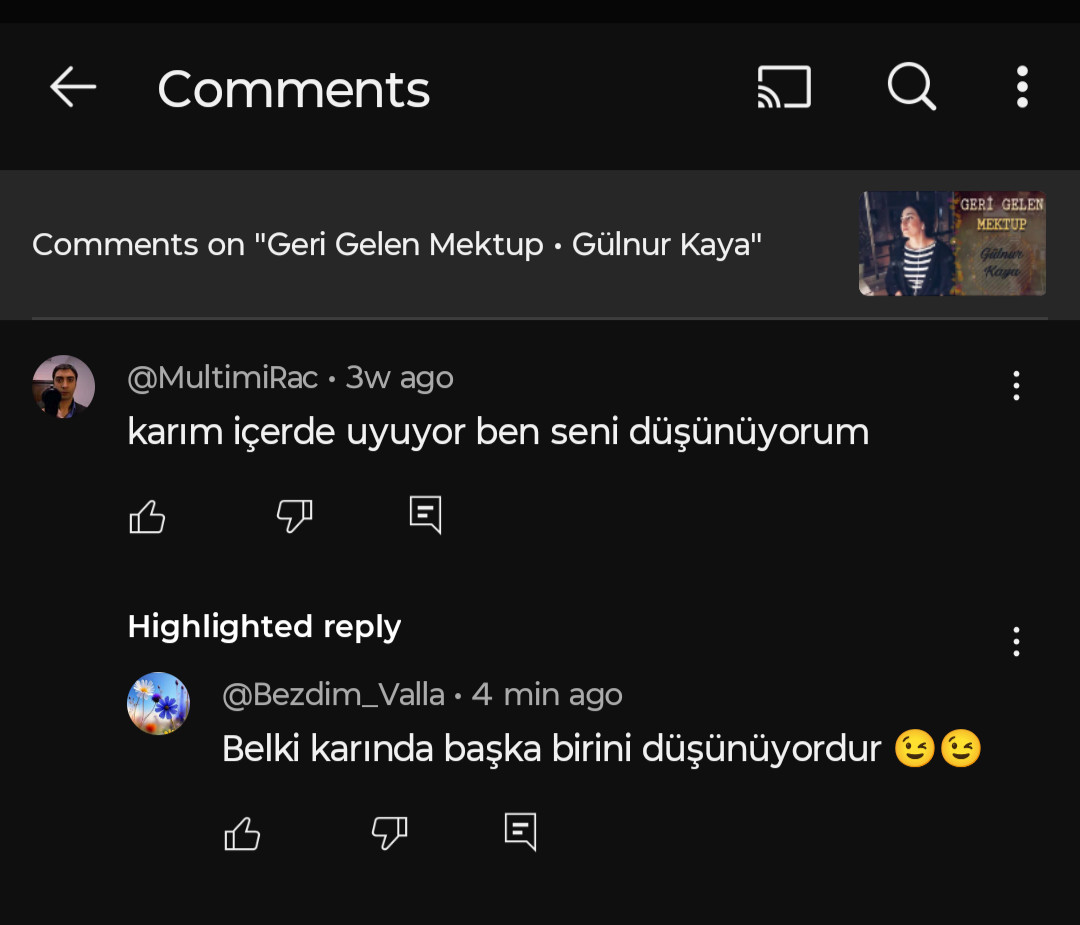Viewport: 1080px width, 925px height.
Task: Tap the "Comments on Geri Gelen Mektup" header
Action: (397, 244)
